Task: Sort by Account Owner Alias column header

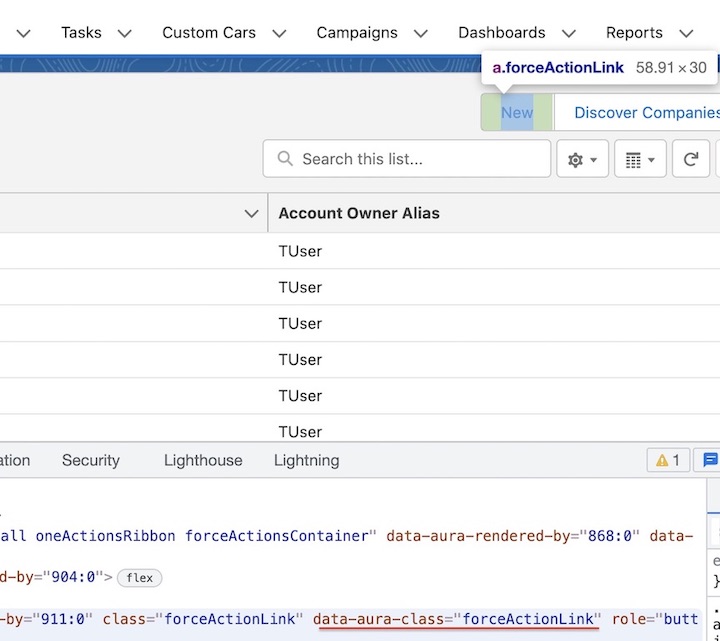Action: click(x=359, y=213)
